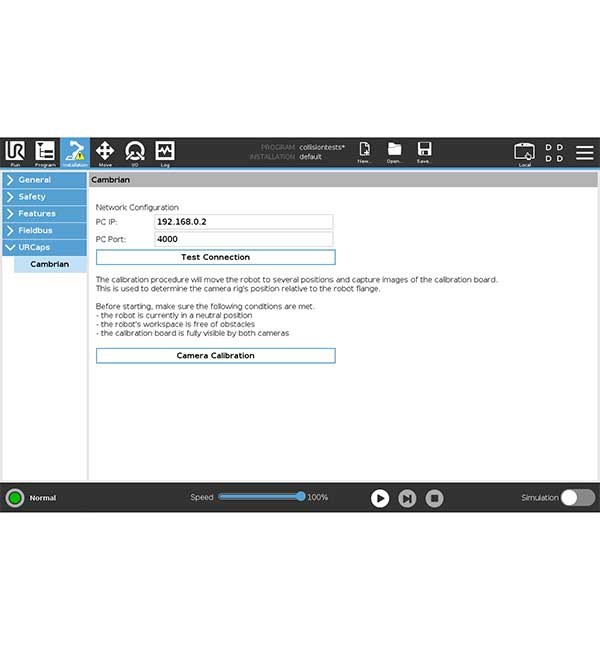This screenshot has height=650, width=600.
Task: Click the four-D checksum icon
Action: click(x=554, y=153)
